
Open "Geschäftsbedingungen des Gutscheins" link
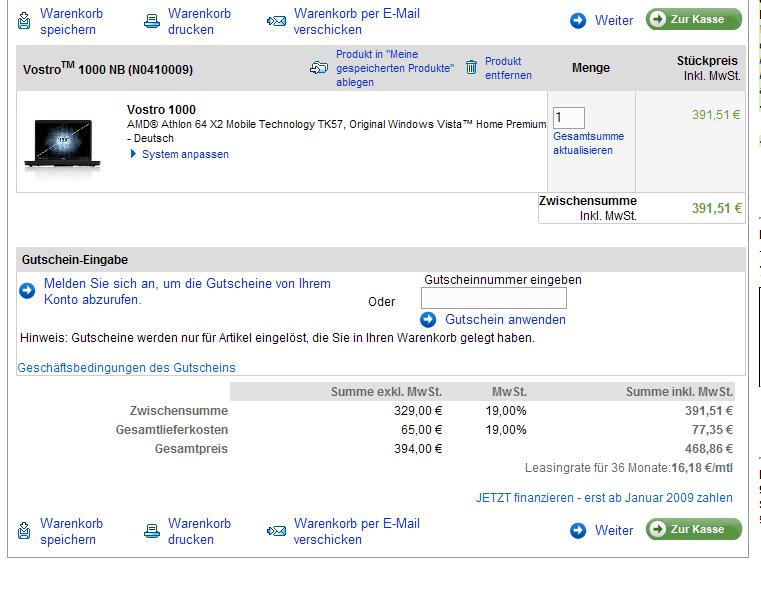pyautogui.click(x=127, y=367)
